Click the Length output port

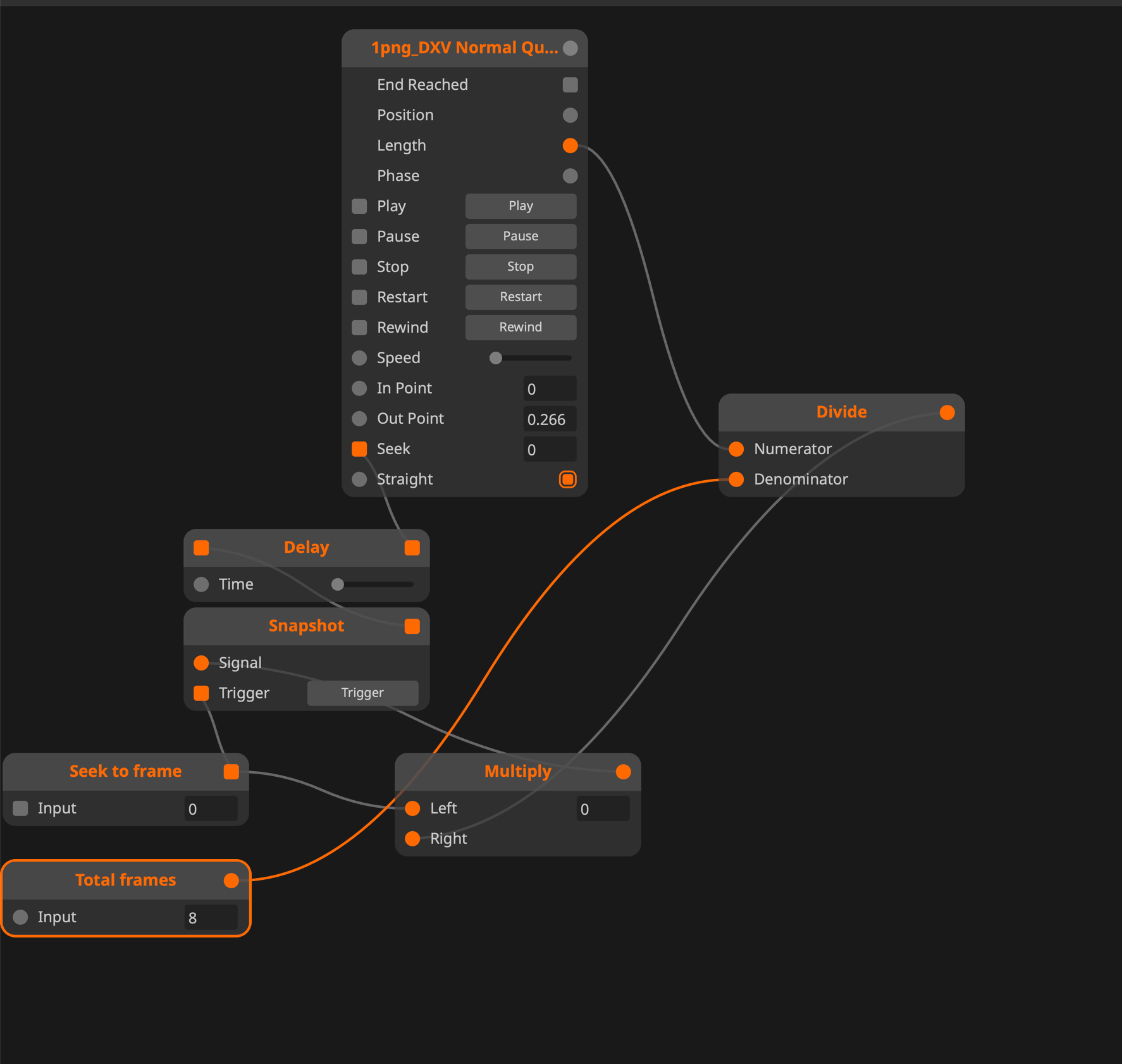click(570, 145)
